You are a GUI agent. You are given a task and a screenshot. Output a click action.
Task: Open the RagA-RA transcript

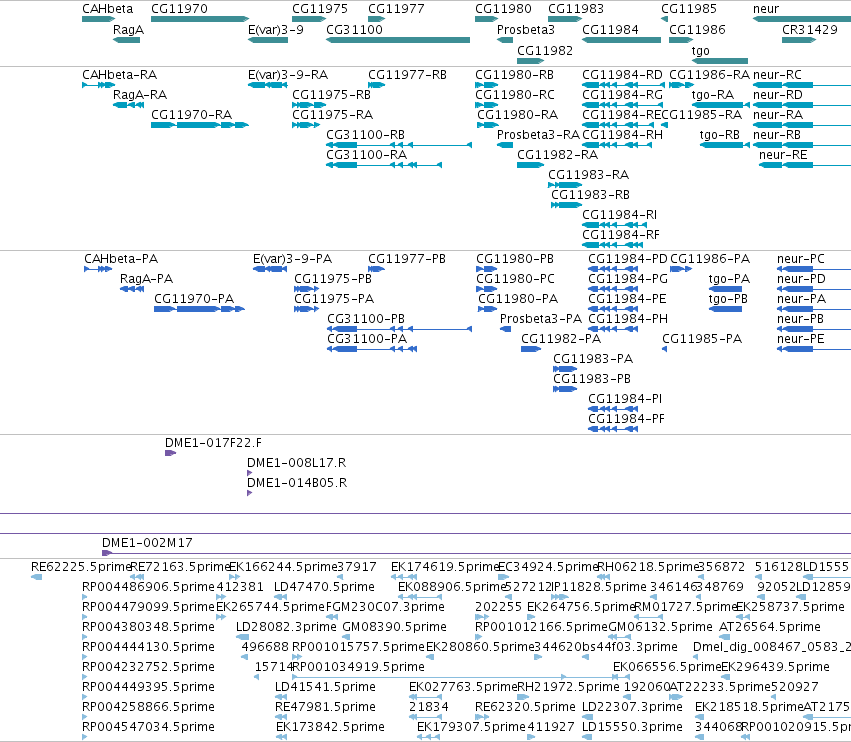[x=128, y=105]
